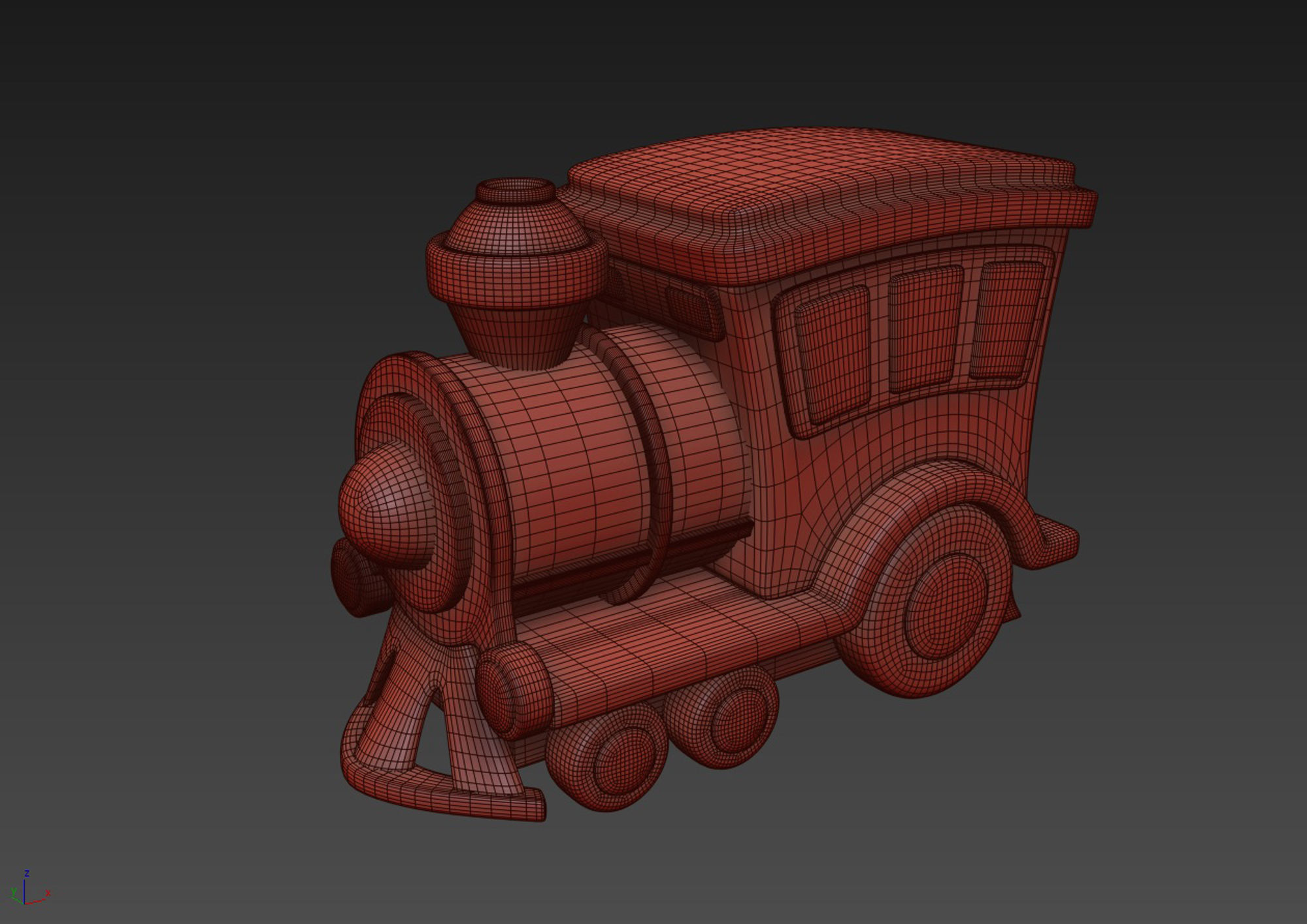Select the train's smokestack chimney
The image size is (1307, 924).
click(516, 273)
